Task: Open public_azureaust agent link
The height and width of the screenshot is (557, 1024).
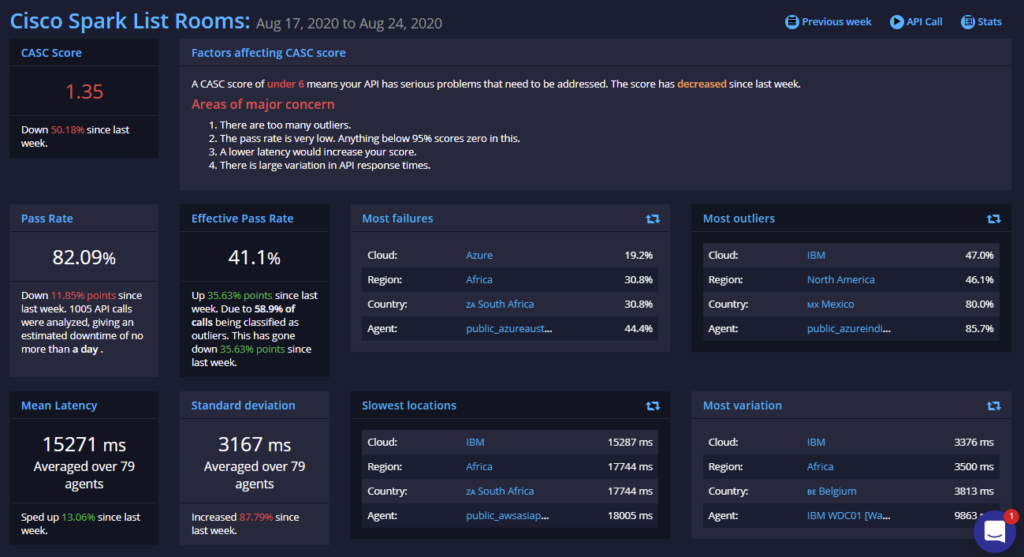Action: [509, 328]
